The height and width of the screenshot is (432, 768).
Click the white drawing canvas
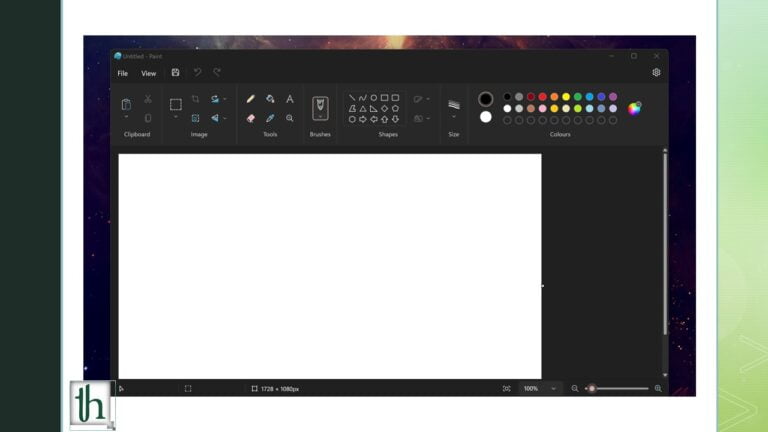[330, 266]
